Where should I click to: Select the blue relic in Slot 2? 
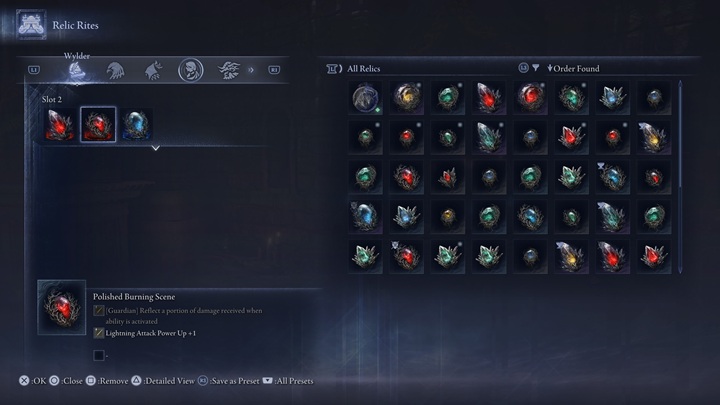tap(136, 124)
